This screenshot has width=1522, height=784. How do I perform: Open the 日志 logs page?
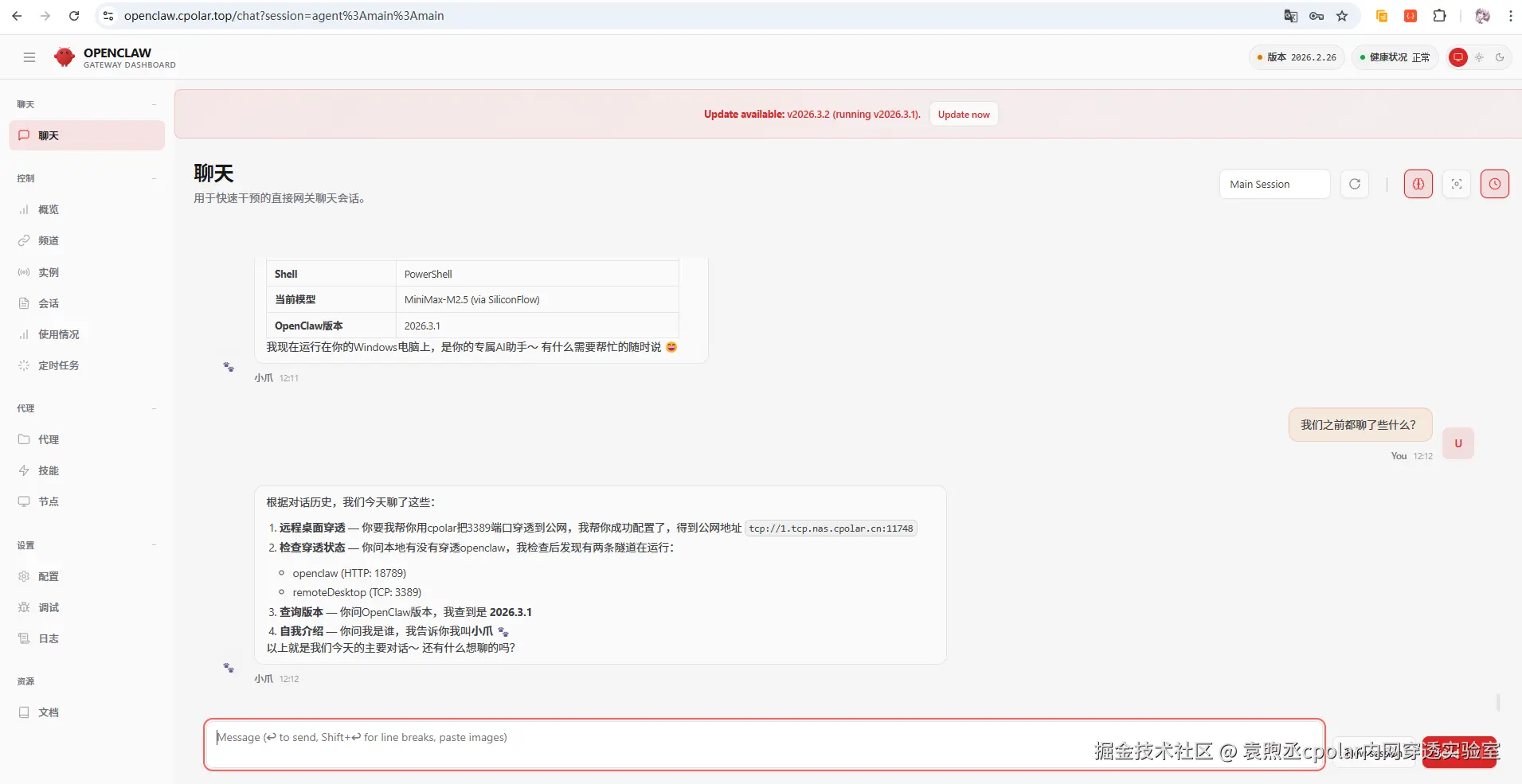[87, 638]
